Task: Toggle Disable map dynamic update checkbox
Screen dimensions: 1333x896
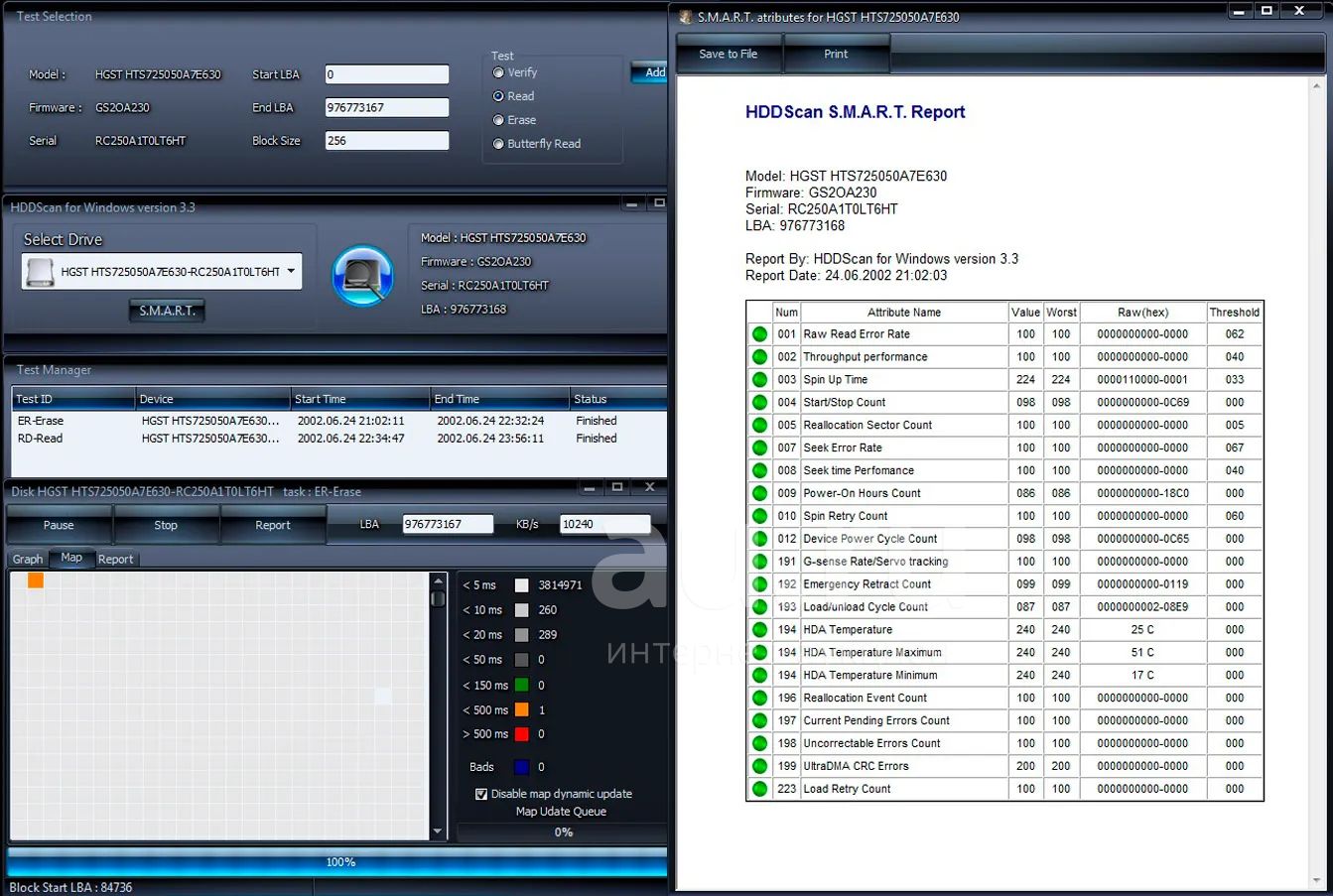Action: (481, 794)
